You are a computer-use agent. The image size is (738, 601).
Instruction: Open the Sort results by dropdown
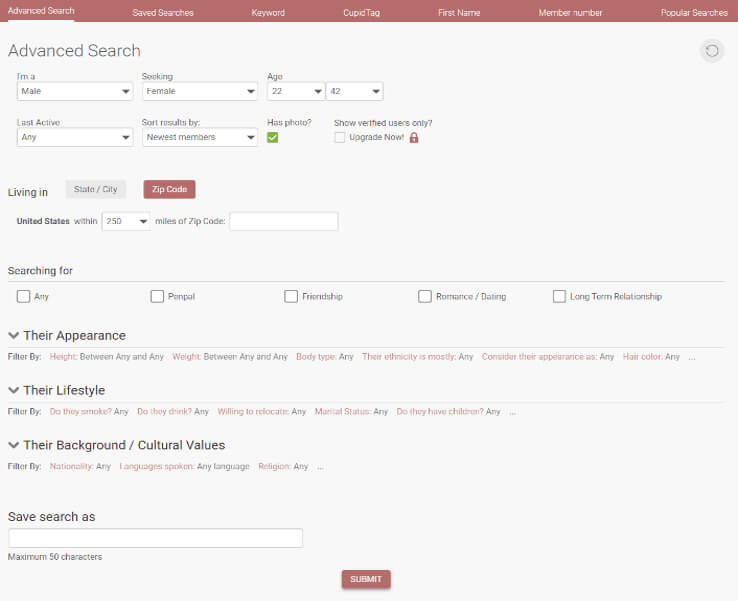pos(199,137)
